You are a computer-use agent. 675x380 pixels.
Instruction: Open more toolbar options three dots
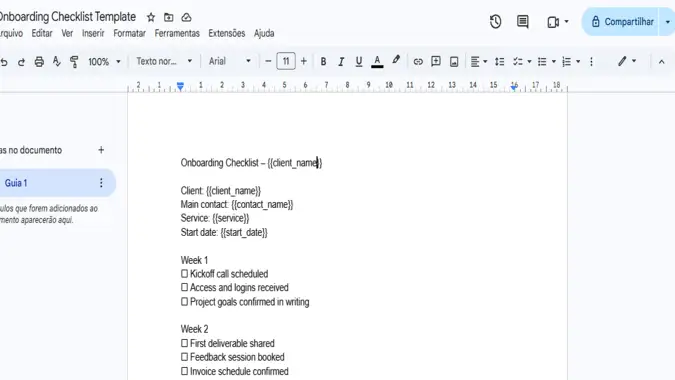pos(591,62)
